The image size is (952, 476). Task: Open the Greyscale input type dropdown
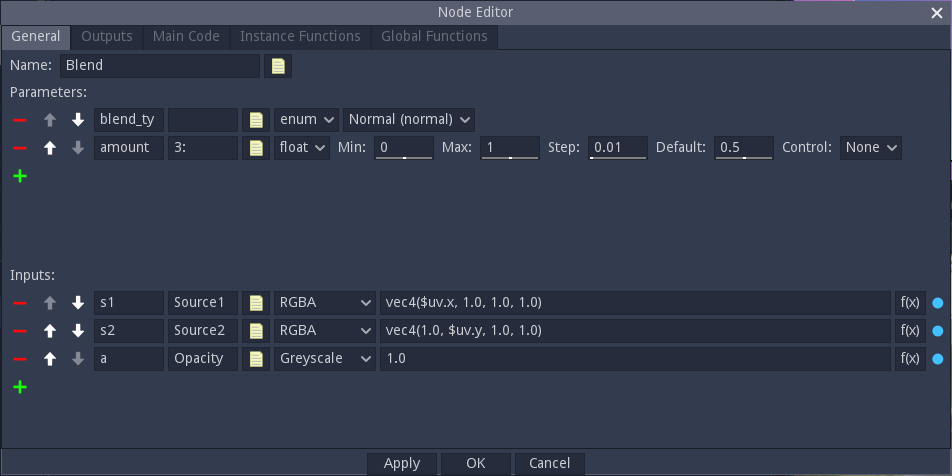click(x=325, y=359)
